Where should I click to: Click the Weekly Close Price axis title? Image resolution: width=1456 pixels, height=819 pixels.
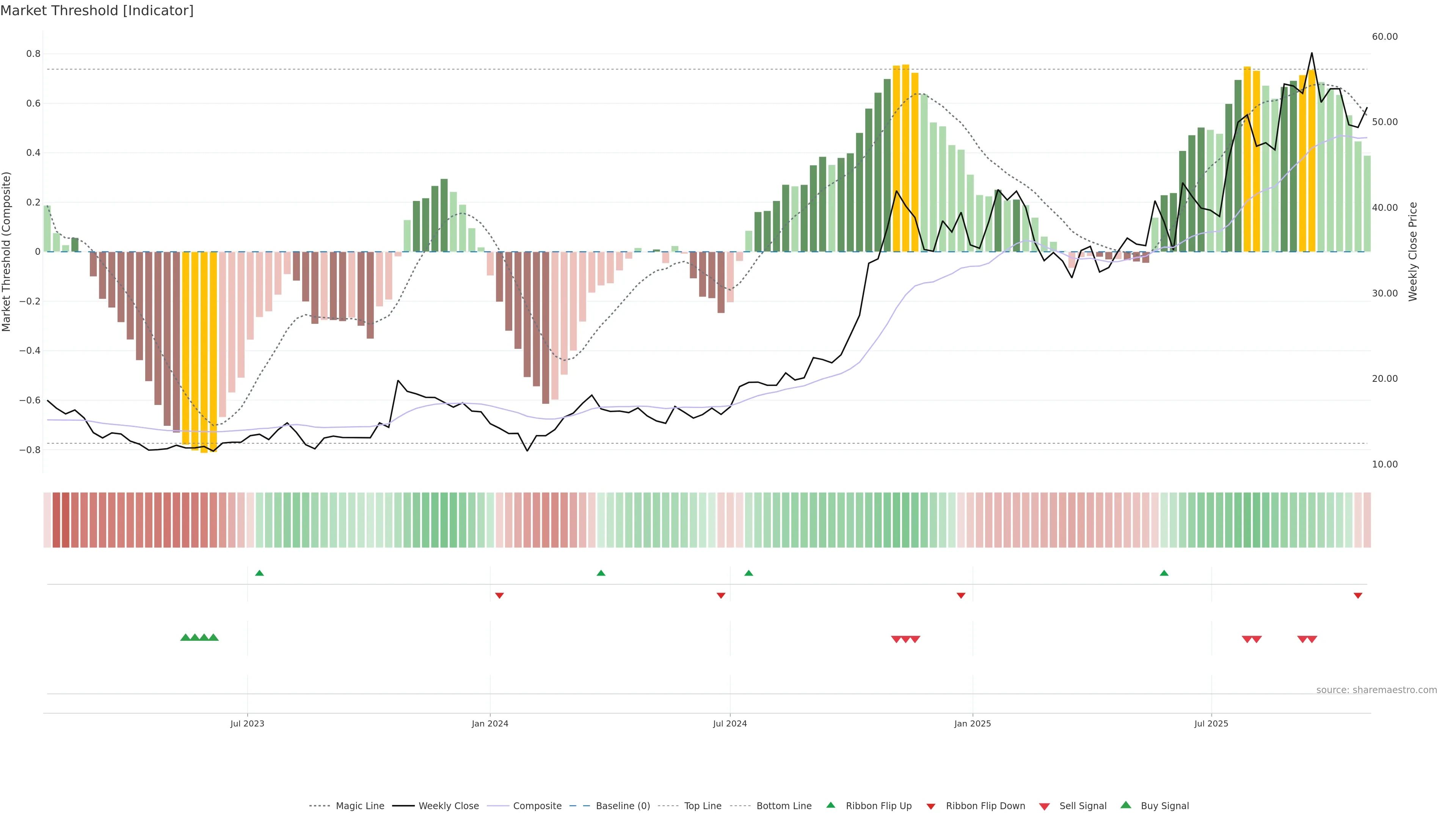click(x=1412, y=251)
